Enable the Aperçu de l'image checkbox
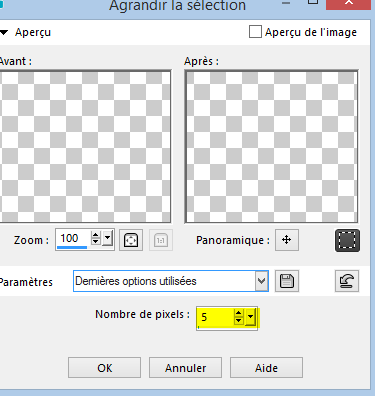This screenshot has height=396, width=375. [255, 32]
